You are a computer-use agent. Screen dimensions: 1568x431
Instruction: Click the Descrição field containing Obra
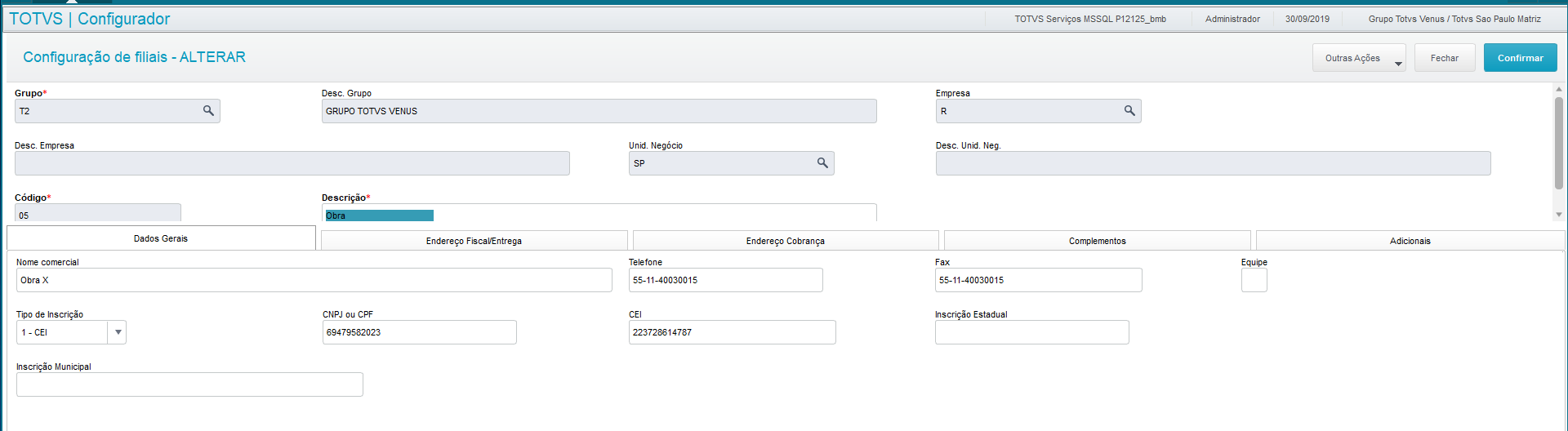coord(599,214)
